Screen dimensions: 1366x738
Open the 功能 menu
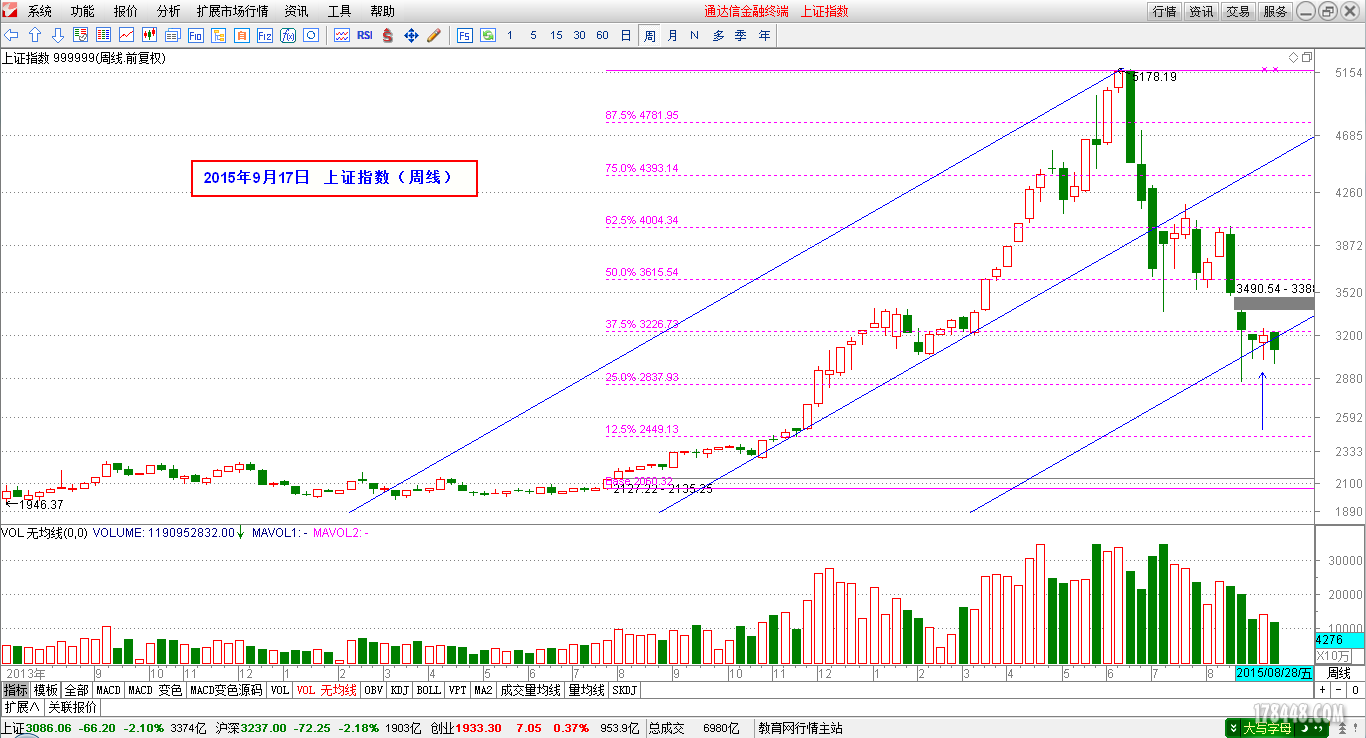(83, 11)
